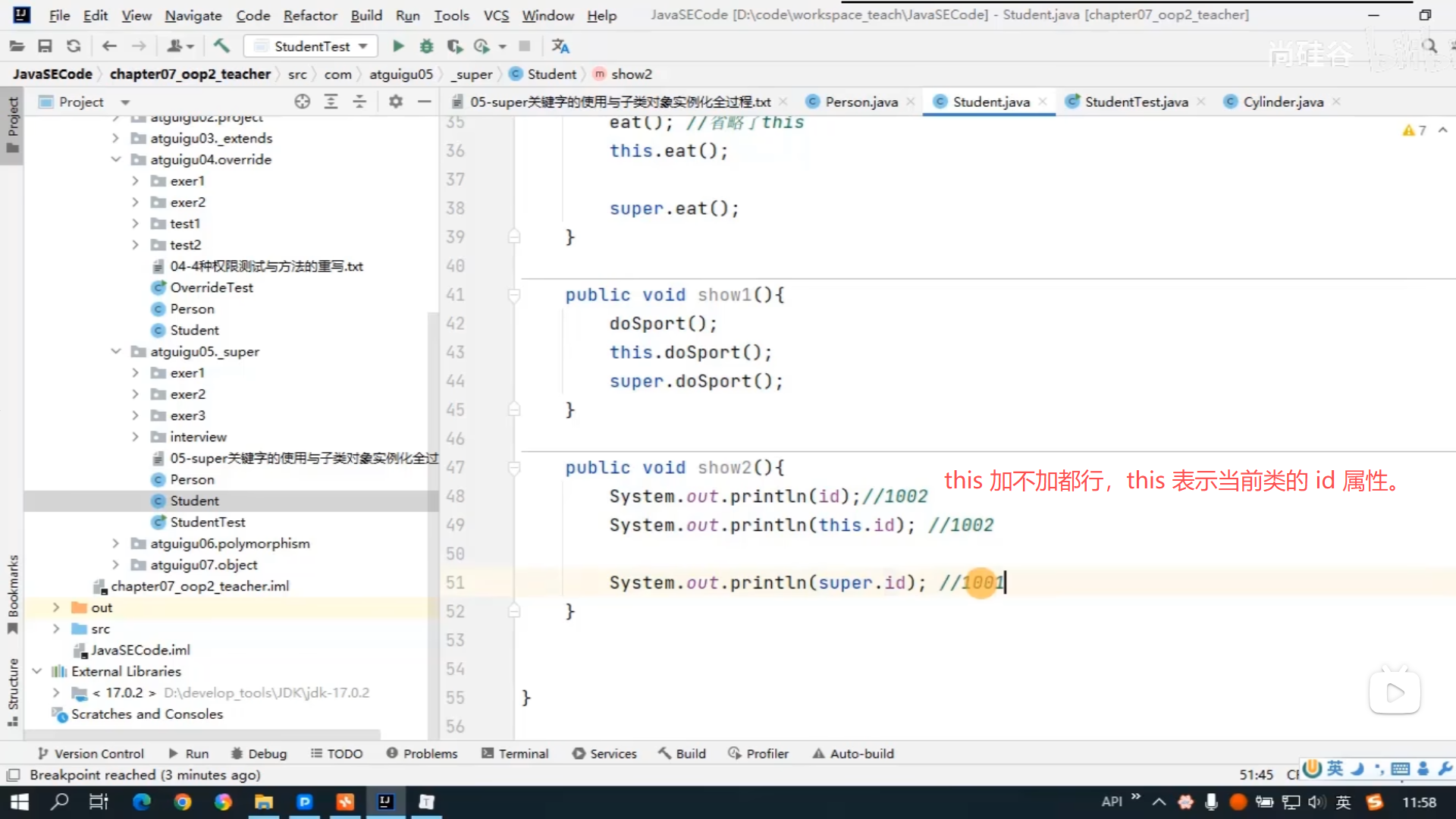Open Project panel settings gear
This screenshot has width=1456, height=819.
(x=395, y=102)
